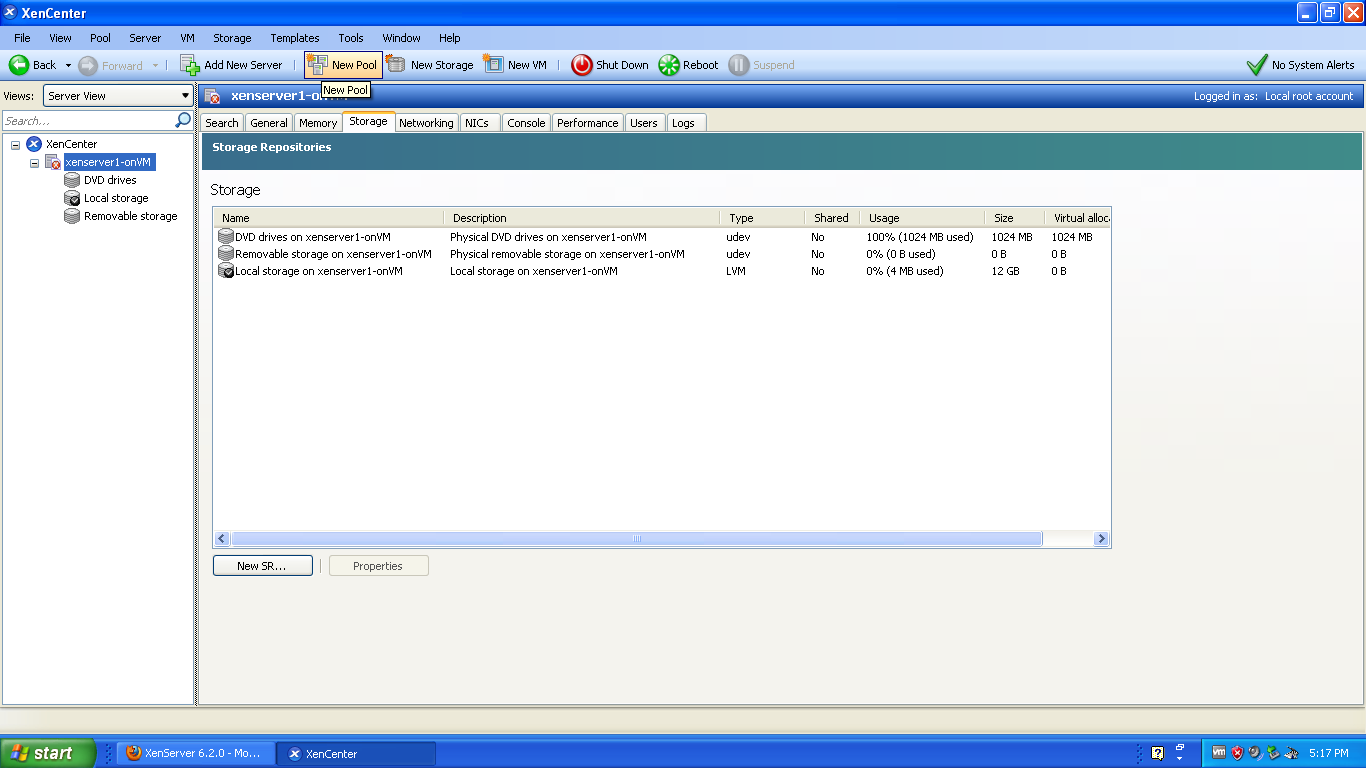The image size is (1366, 768).
Task: Open the Back button dropdown arrow
Action: click(x=68, y=64)
